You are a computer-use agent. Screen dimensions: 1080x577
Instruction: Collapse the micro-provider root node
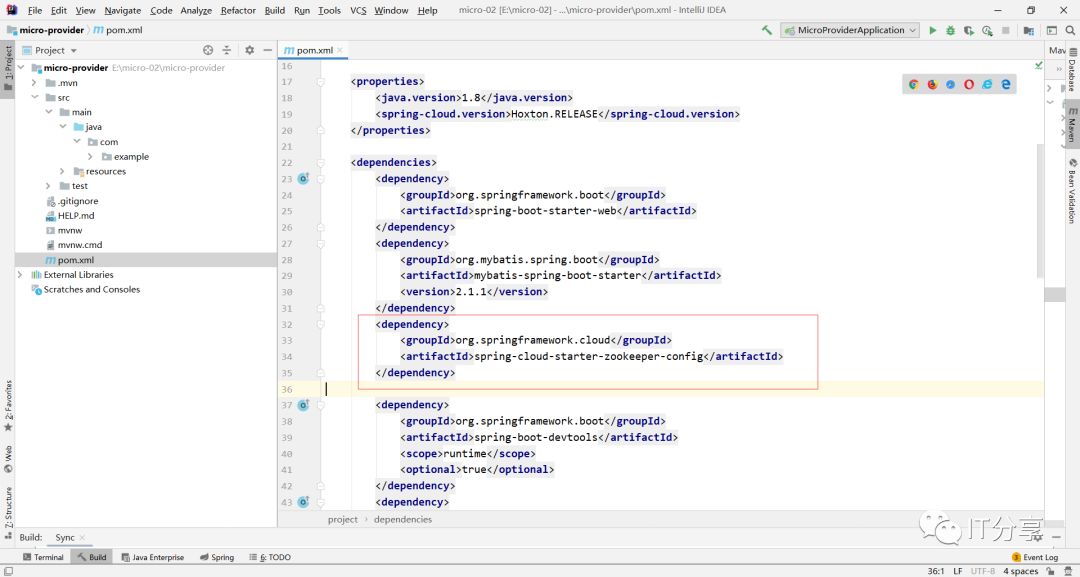click(21, 68)
